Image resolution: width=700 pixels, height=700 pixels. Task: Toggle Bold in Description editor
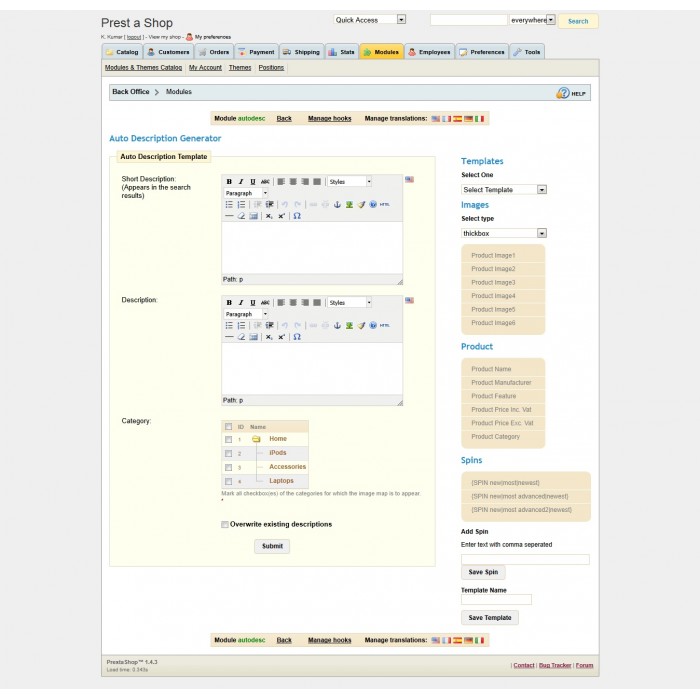tap(229, 303)
